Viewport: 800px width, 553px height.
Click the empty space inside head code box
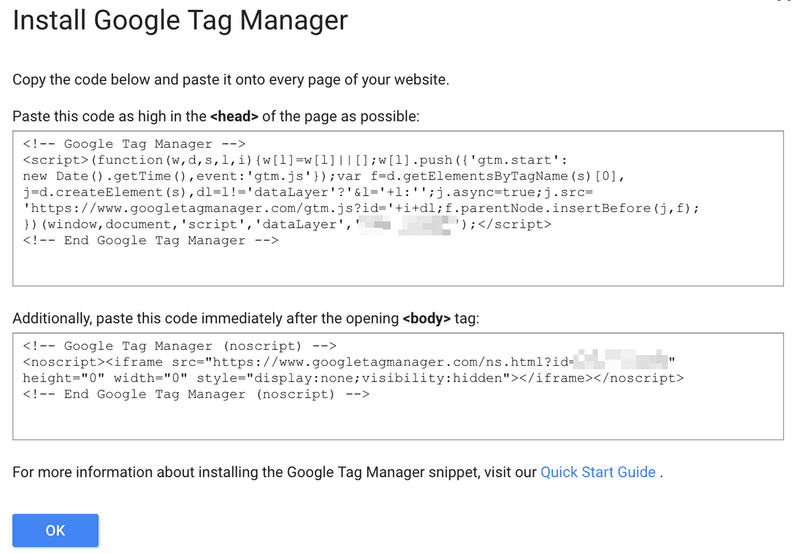pos(398,266)
